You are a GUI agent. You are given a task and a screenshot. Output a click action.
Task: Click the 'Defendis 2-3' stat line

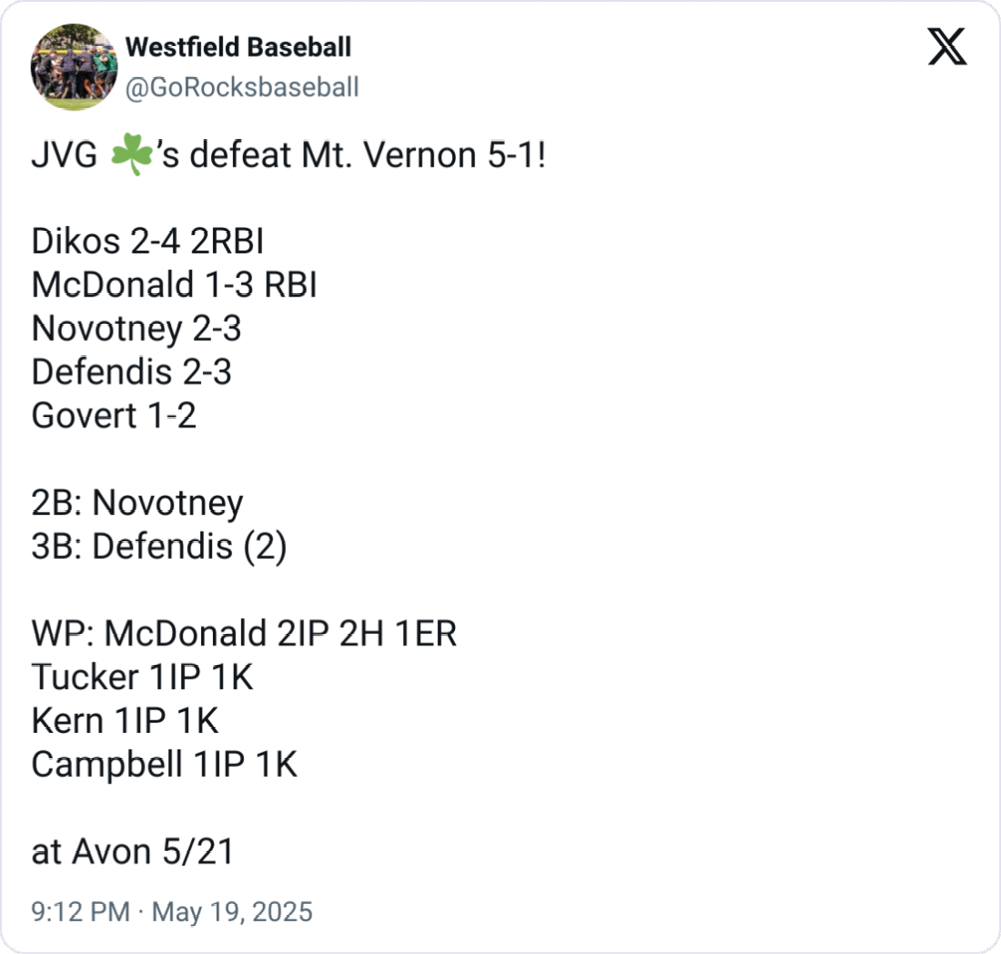pos(131,372)
